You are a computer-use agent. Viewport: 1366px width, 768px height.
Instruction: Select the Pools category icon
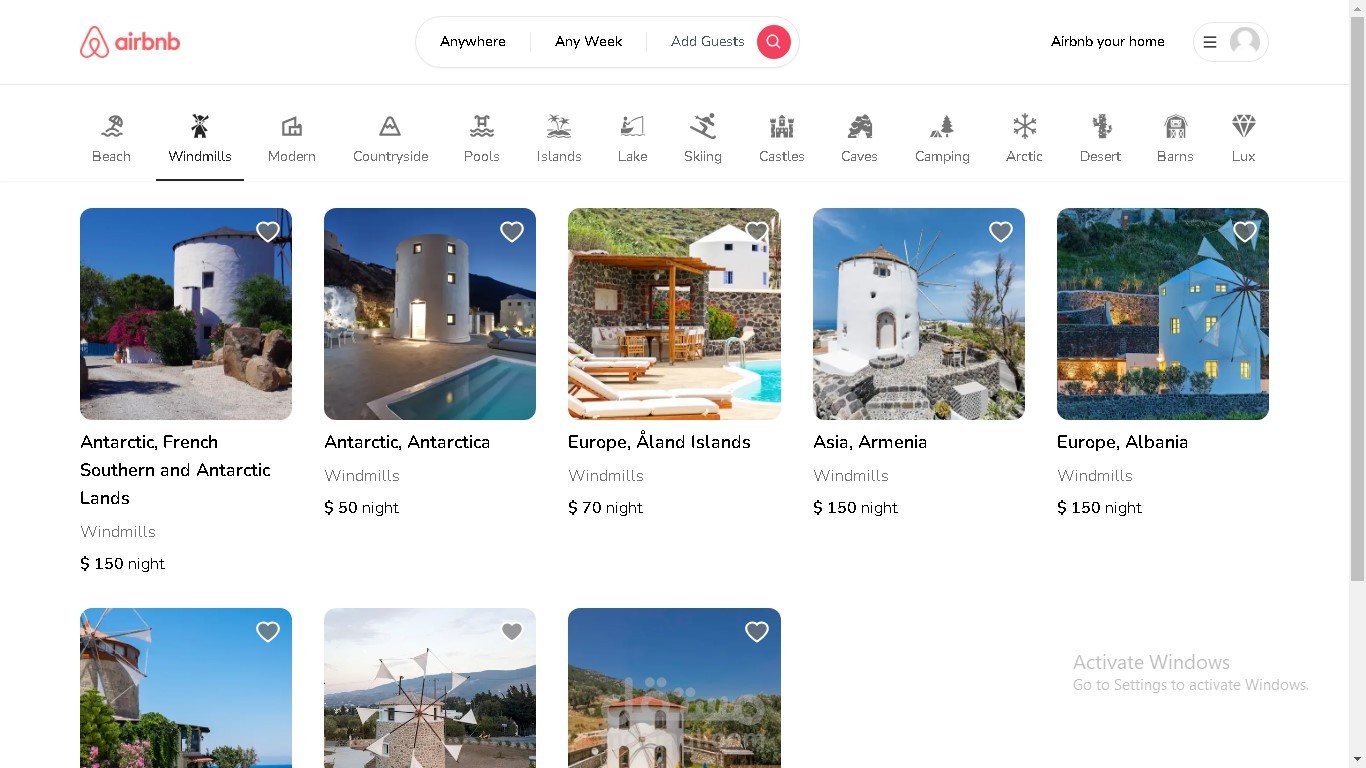[482, 126]
